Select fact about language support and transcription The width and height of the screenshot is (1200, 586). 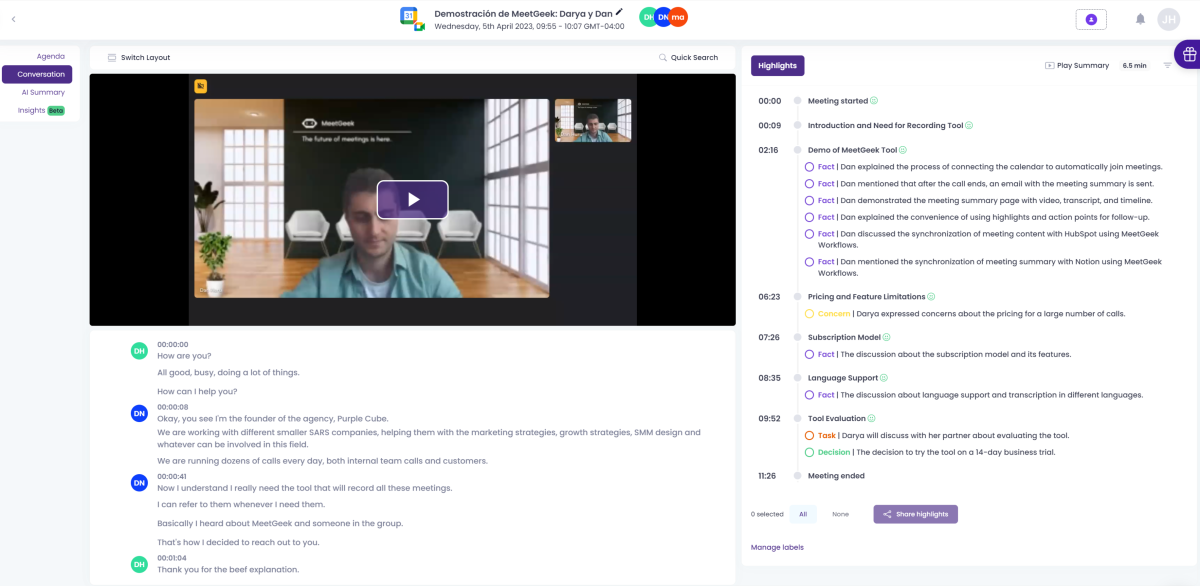[x=810, y=395]
